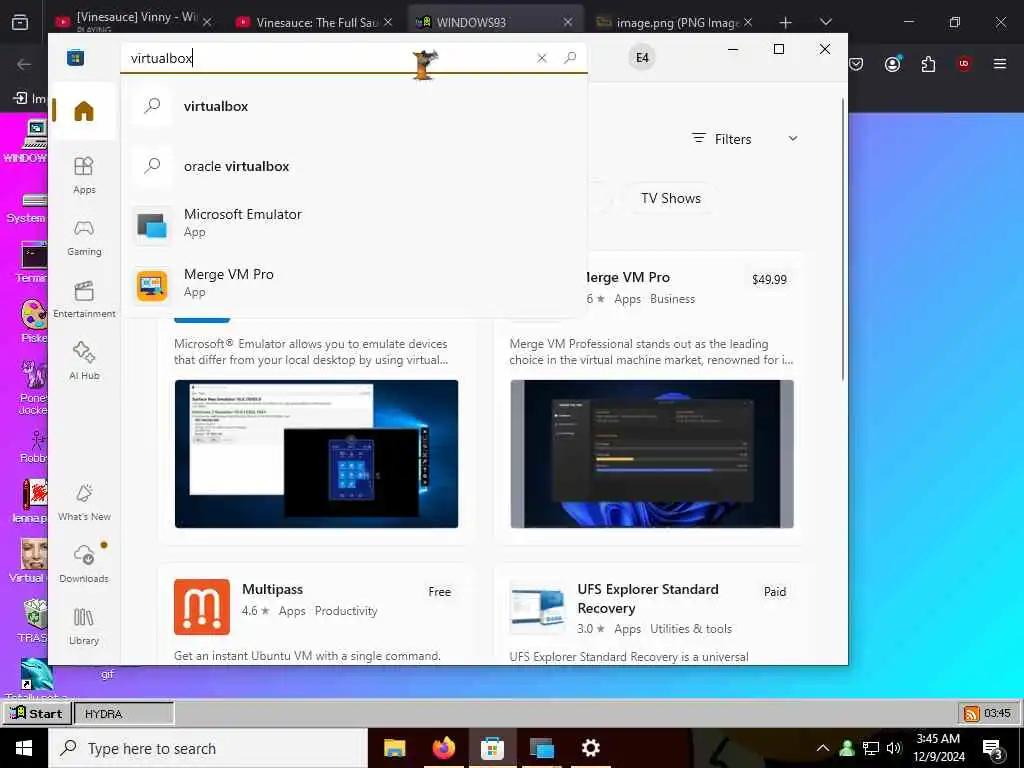Open Firefox from the taskbar
Image resolution: width=1024 pixels, height=768 pixels.
coord(443,748)
